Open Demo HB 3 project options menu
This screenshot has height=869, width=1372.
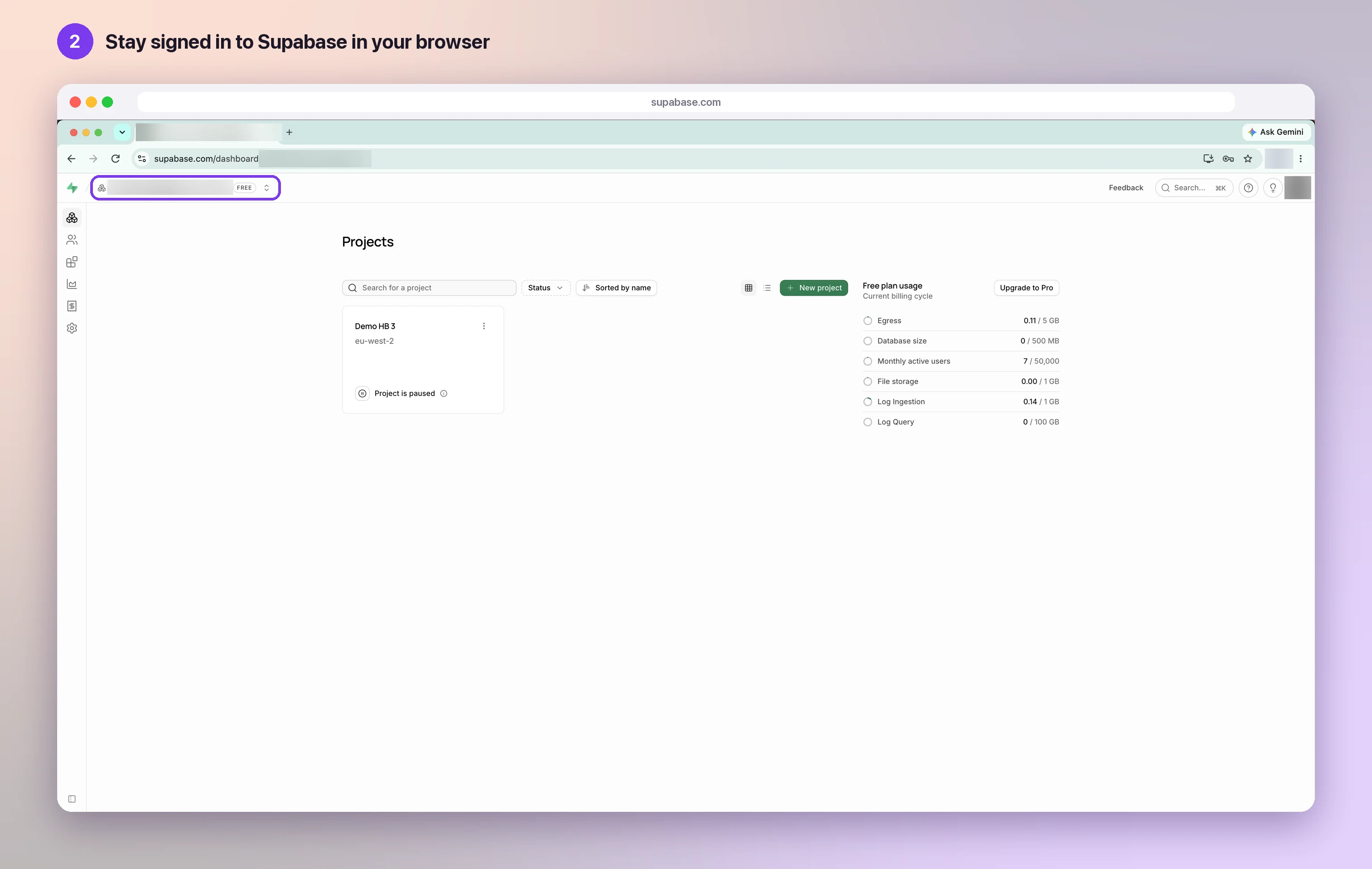click(484, 326)
